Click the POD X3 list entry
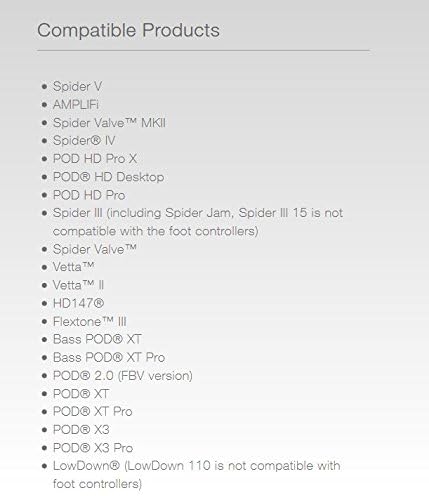 point(81,430)
